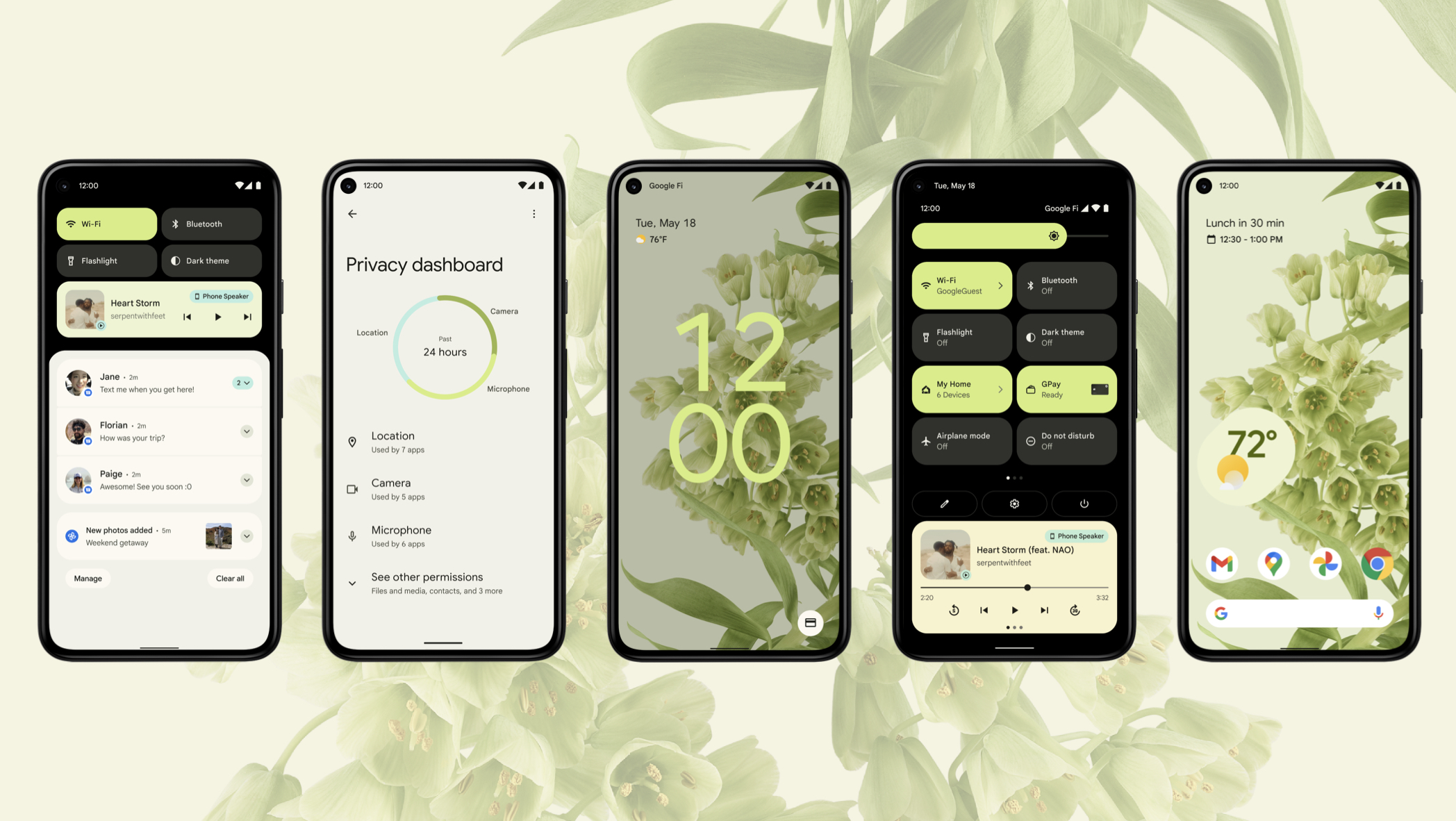Screen dimensions: 1456x821
Task: Open GPay ready screen
Action: (x=1065, y=392)
